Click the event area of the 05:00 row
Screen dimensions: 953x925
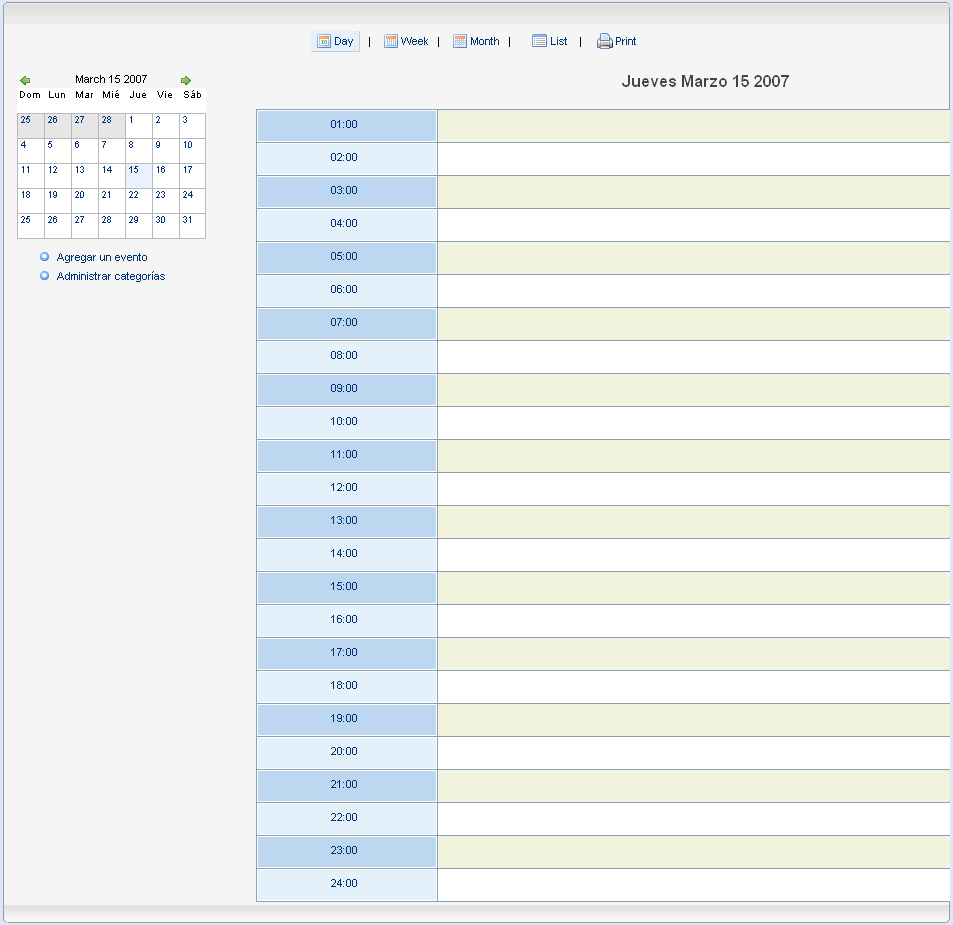(x=693, y=258)
